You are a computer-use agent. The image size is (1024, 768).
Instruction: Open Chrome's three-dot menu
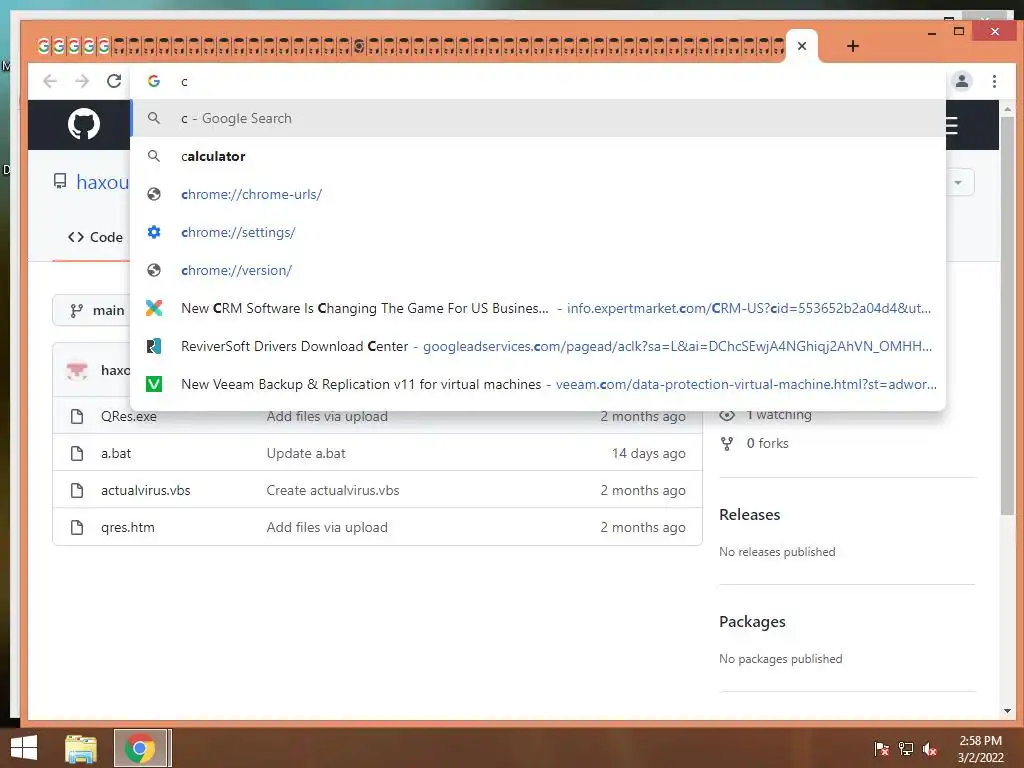[x=994, y=81]
